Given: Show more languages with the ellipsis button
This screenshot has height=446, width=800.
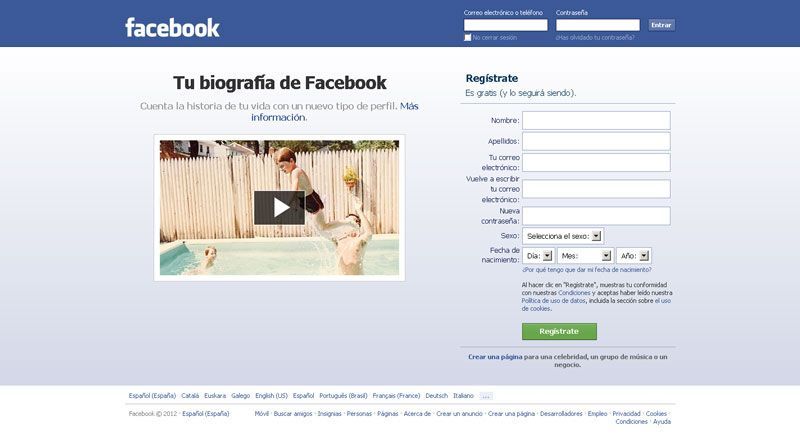Looking at the screenshot, I should click(x=486, y=396).
